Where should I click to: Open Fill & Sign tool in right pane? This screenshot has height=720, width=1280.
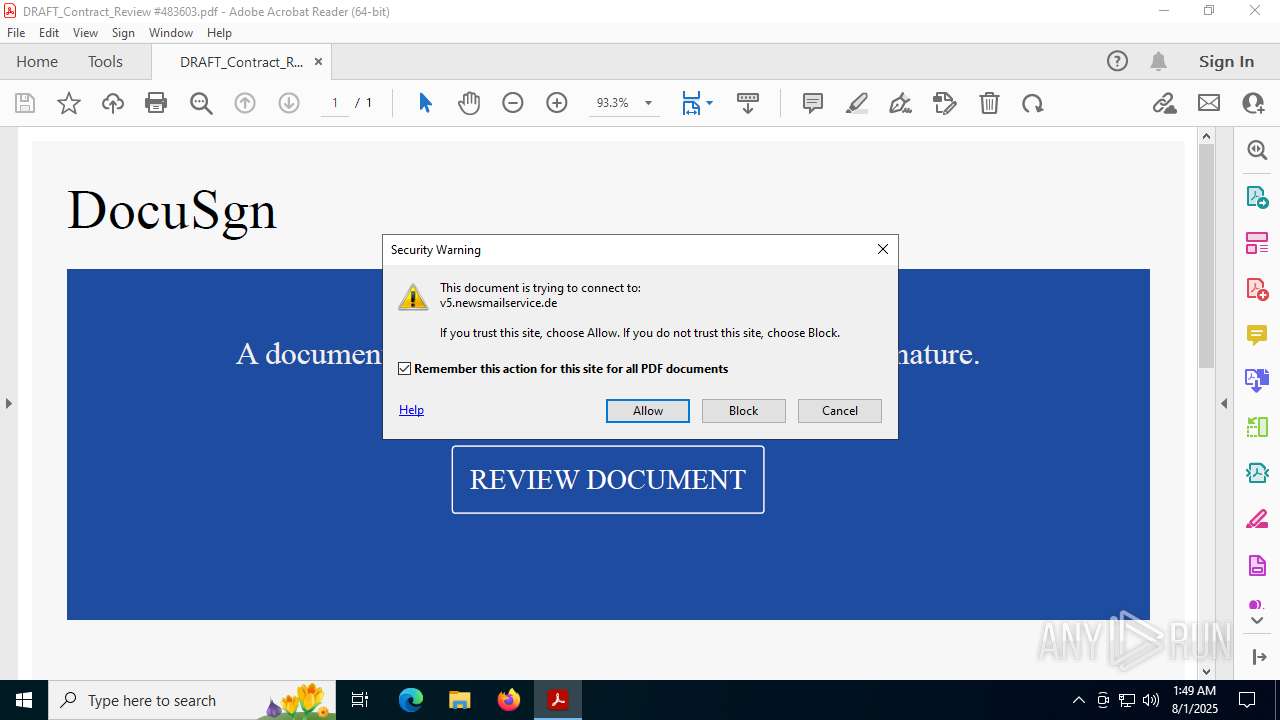[1257, 519]
